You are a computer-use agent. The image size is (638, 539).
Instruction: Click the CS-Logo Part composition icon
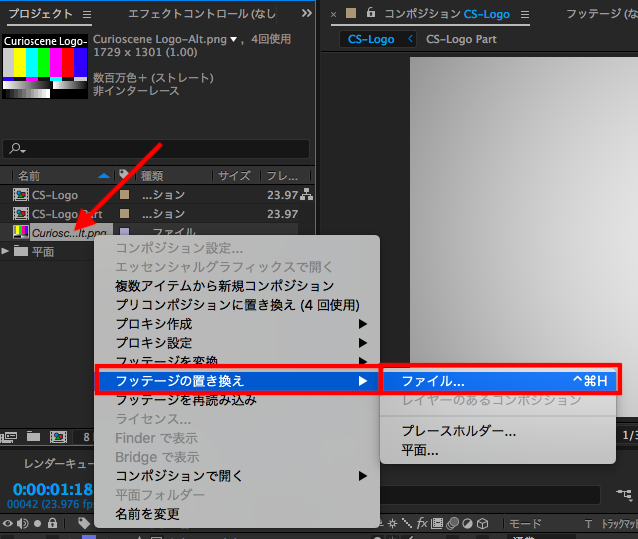21,214
